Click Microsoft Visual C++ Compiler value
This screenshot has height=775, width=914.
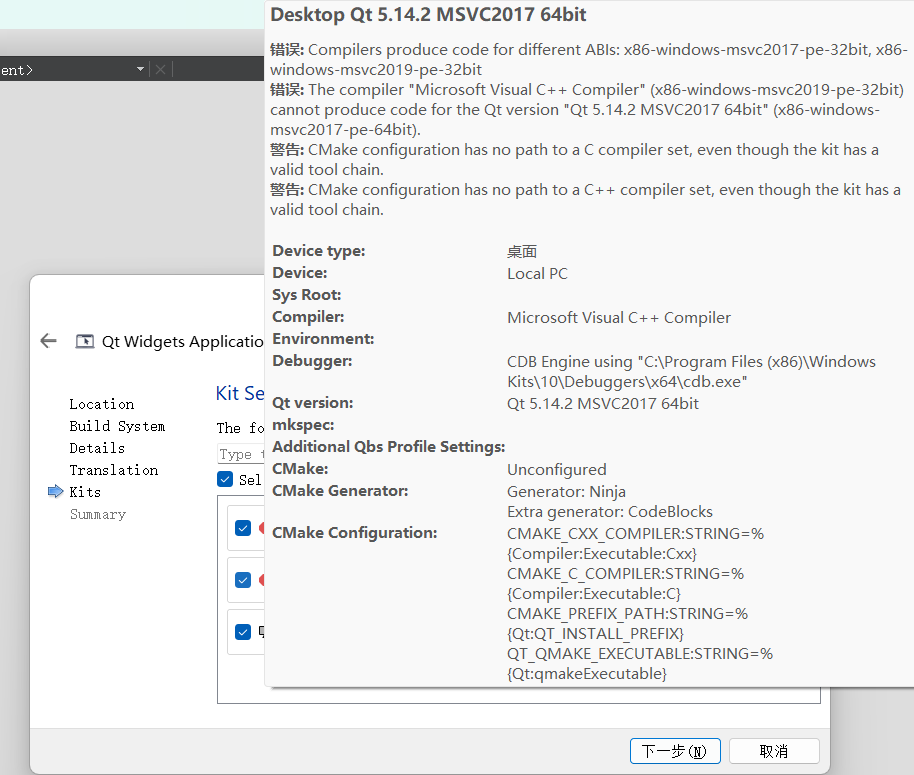tap(618, 318)
